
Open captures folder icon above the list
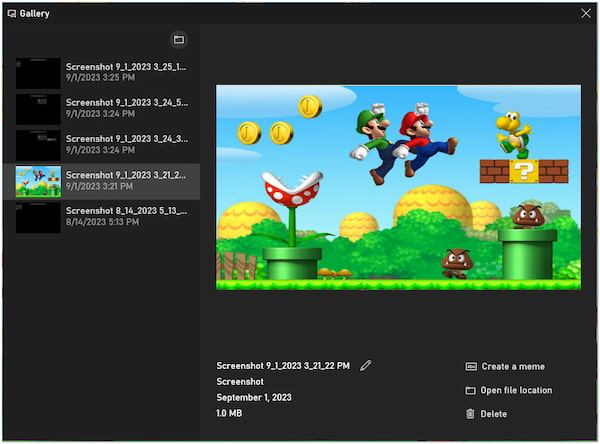(179, 40)
